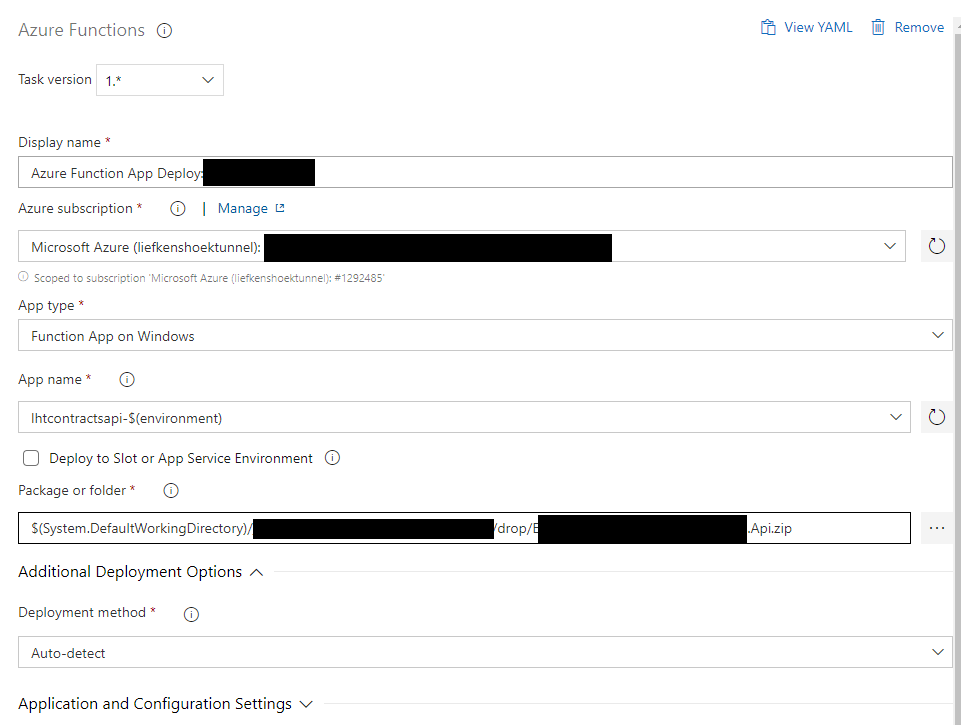Click the small info icon before Scoped to subscription
This screenshot has width=961, height=725.
click(x=23, y=276)
